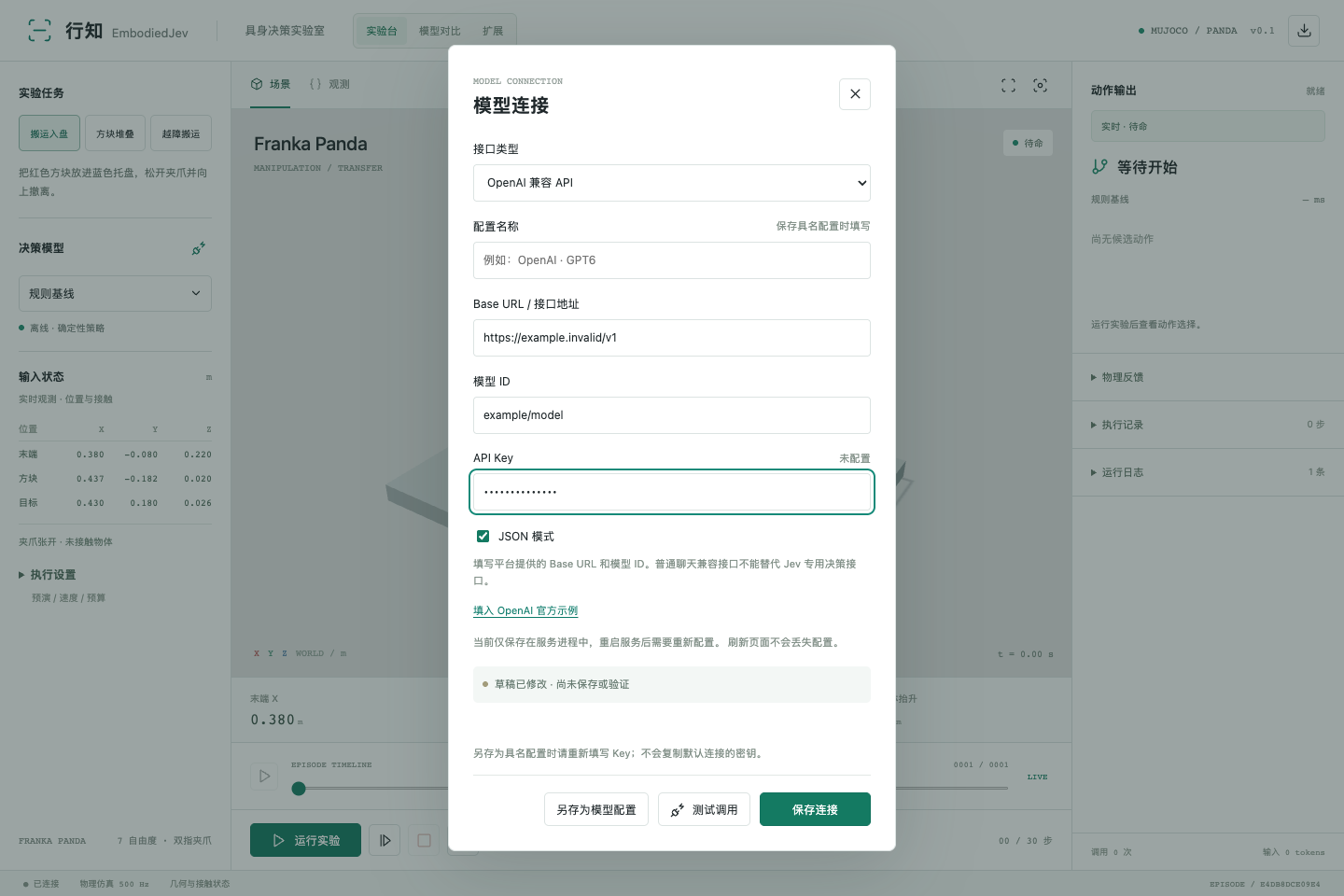Screen dimensions: 1344x896
Task: Click the EmbodiedJev logo icon
Action: tap(39, 31)
